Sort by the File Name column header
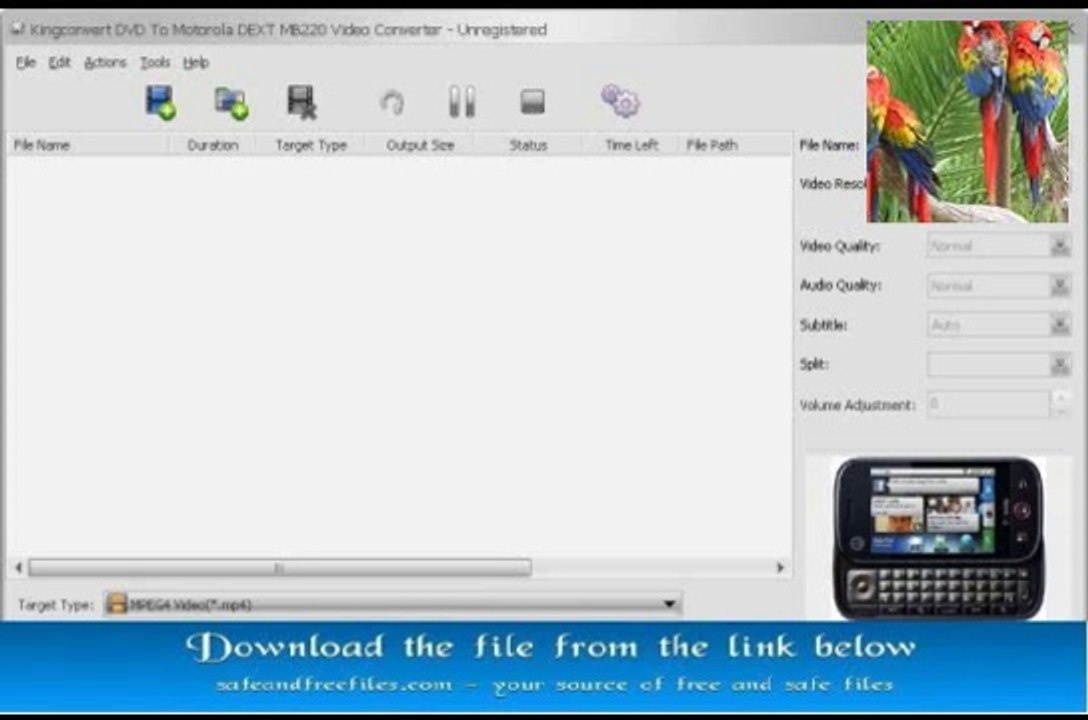The image size is (1088, 720). [88, 145]
